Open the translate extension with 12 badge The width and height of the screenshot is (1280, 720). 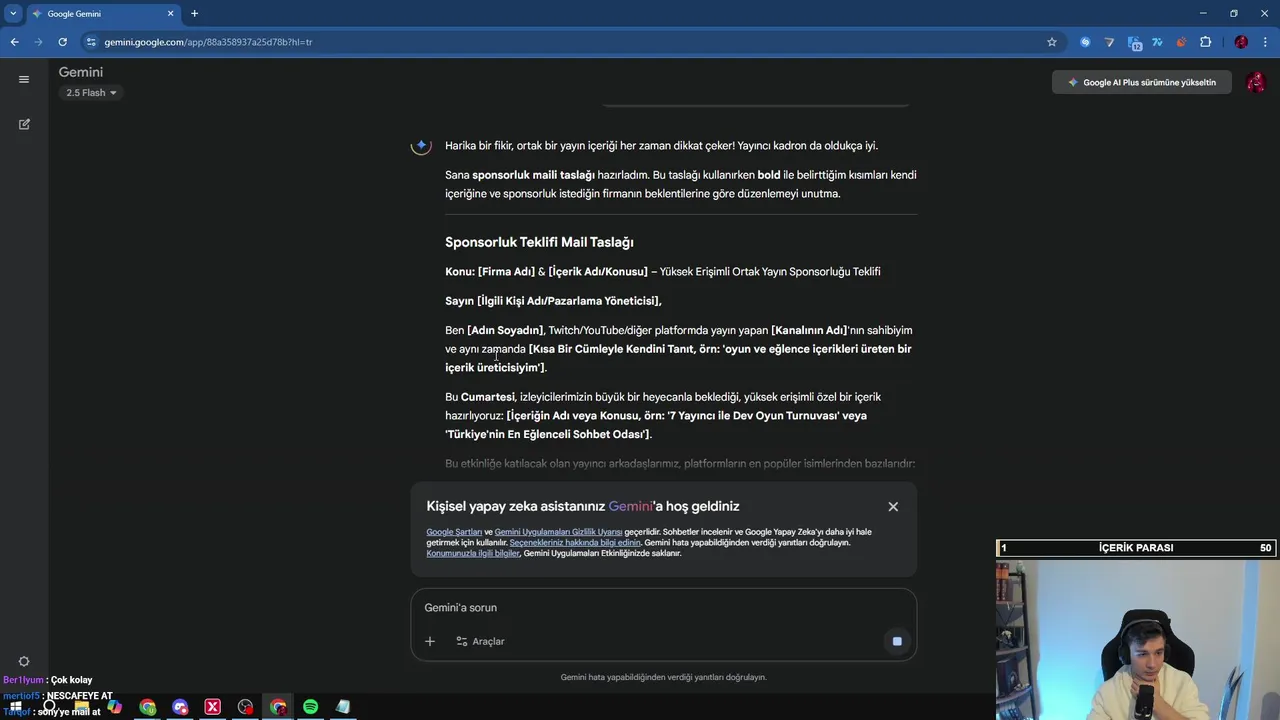pos(1134,42)
